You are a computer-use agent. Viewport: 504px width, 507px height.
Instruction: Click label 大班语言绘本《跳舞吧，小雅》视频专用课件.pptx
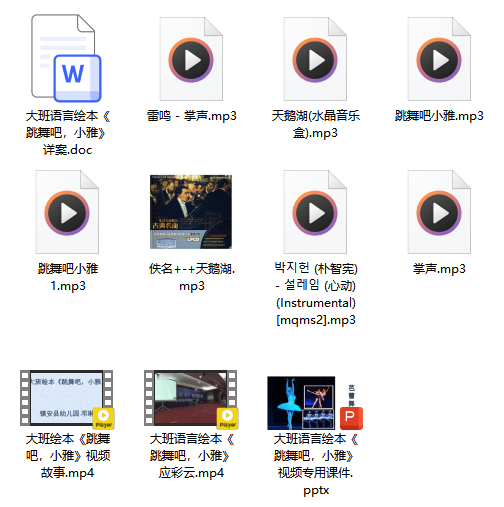coord(316,464)
